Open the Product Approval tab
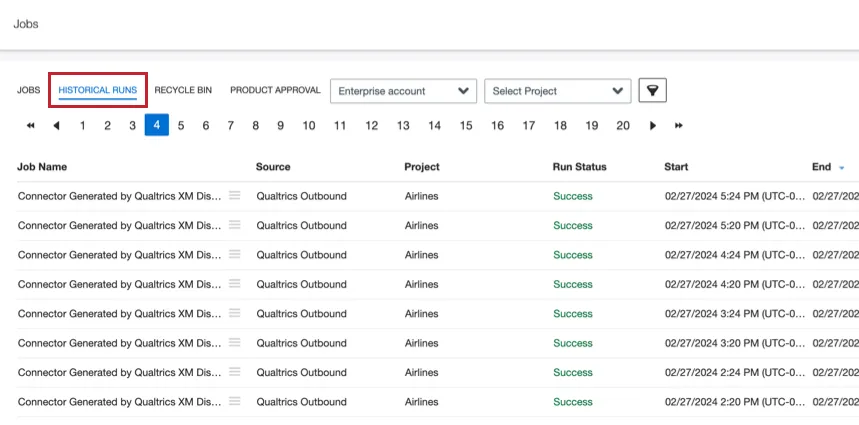The width and height of the screenshot is (859, 425). (x=275, y=90)
